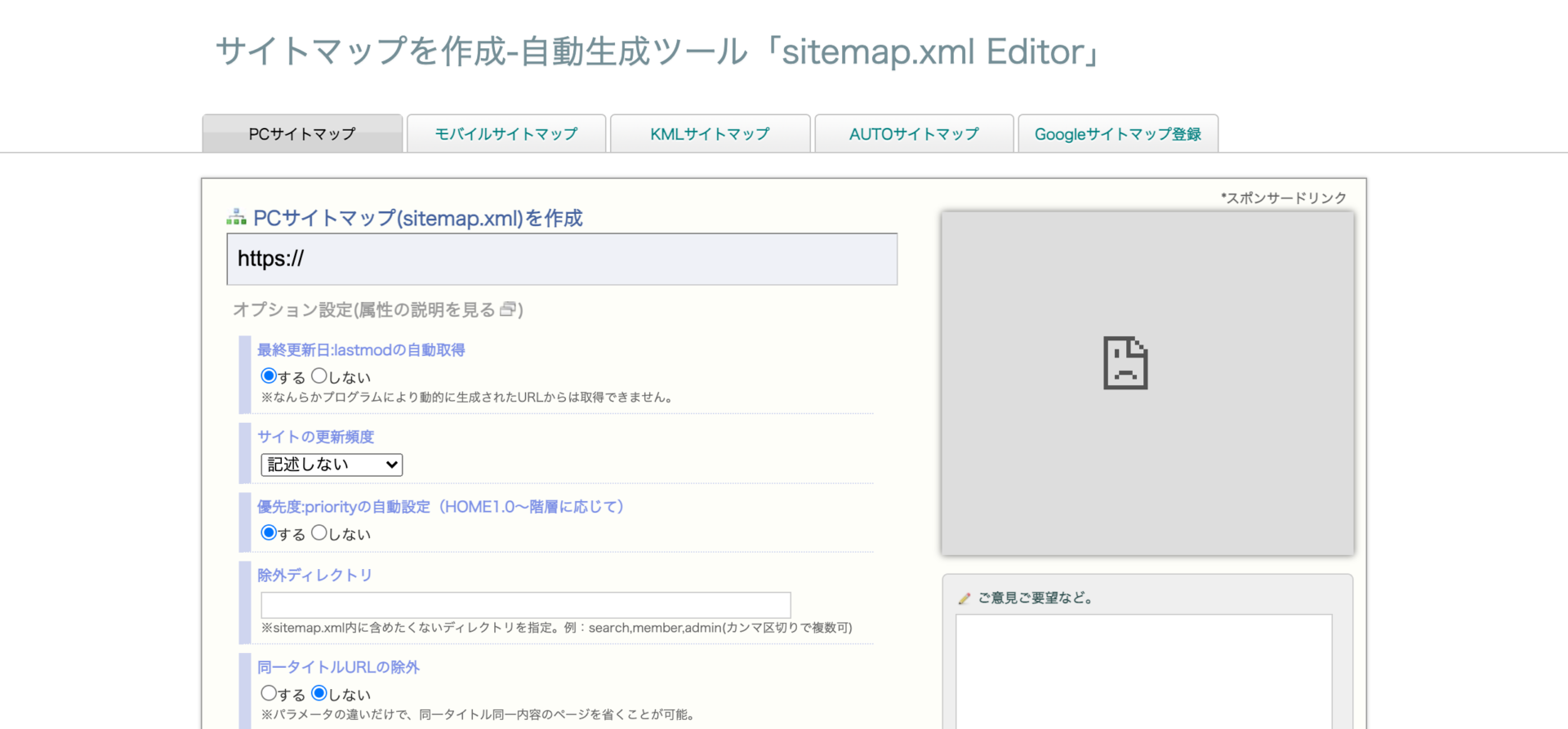Click the *スポンサードリンク text

pos(1284,198)
